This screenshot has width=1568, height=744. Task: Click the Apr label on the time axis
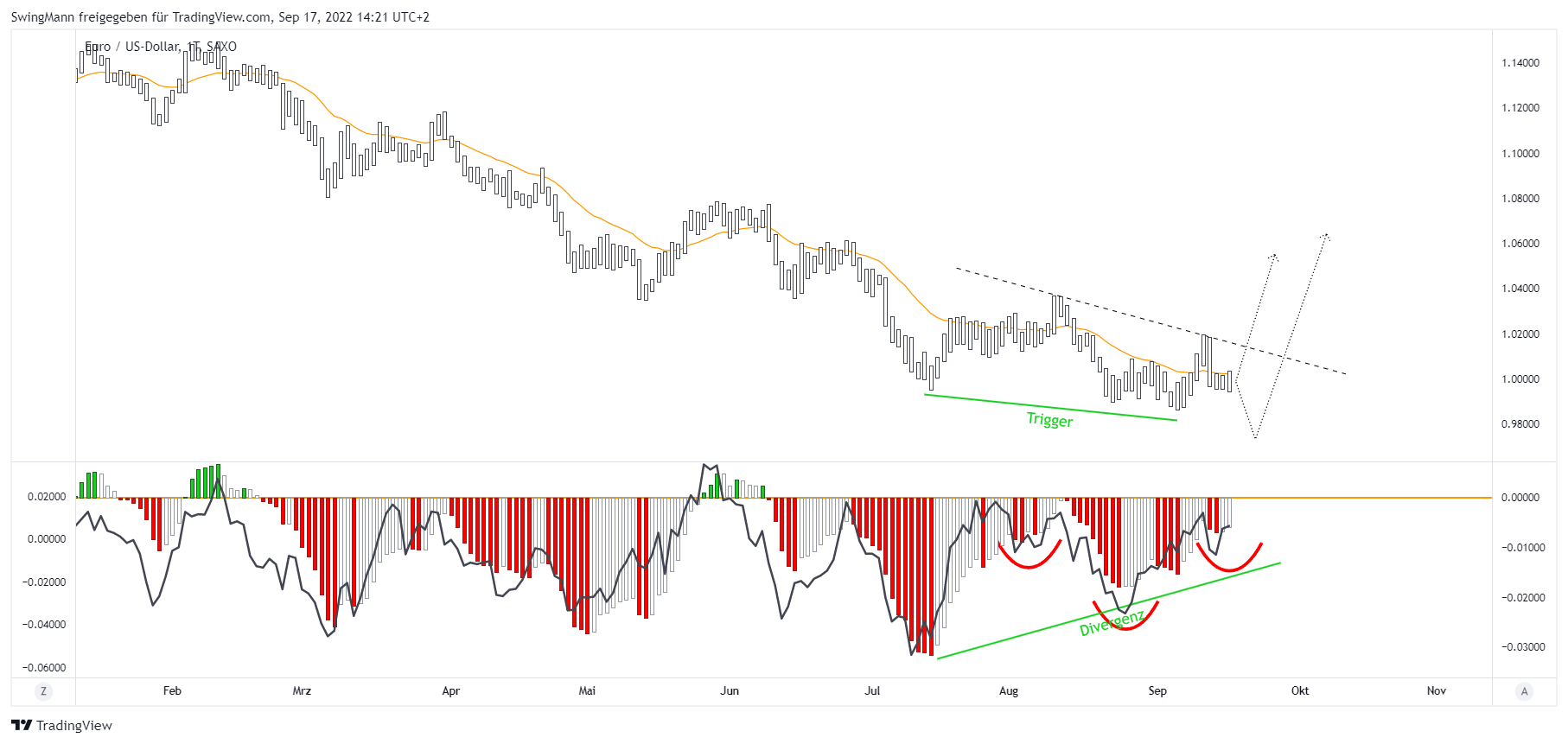pyautogui.click(x=450, y=691)
